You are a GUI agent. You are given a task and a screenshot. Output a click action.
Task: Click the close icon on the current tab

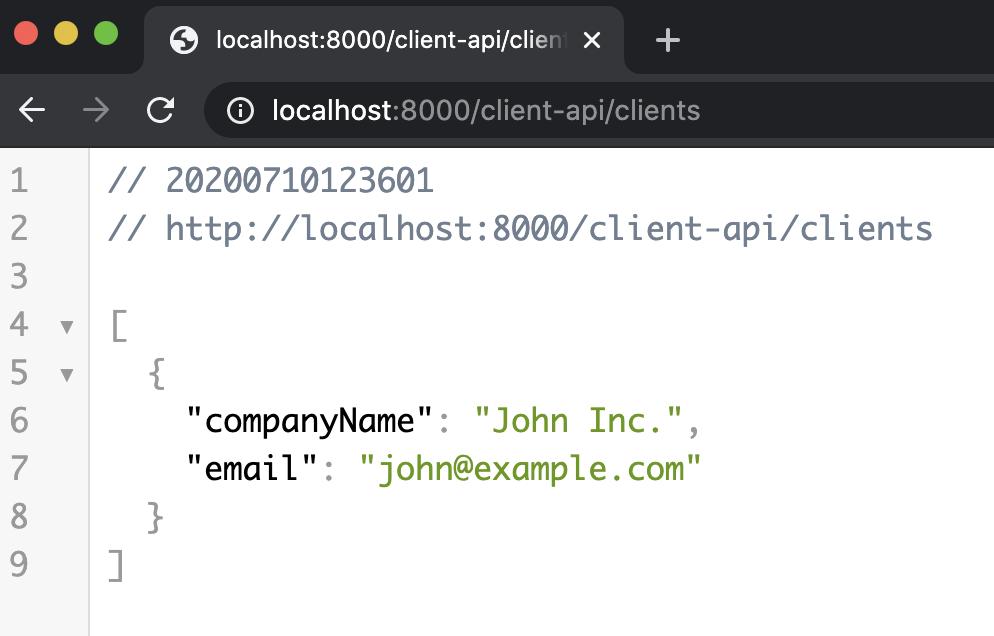592,41
